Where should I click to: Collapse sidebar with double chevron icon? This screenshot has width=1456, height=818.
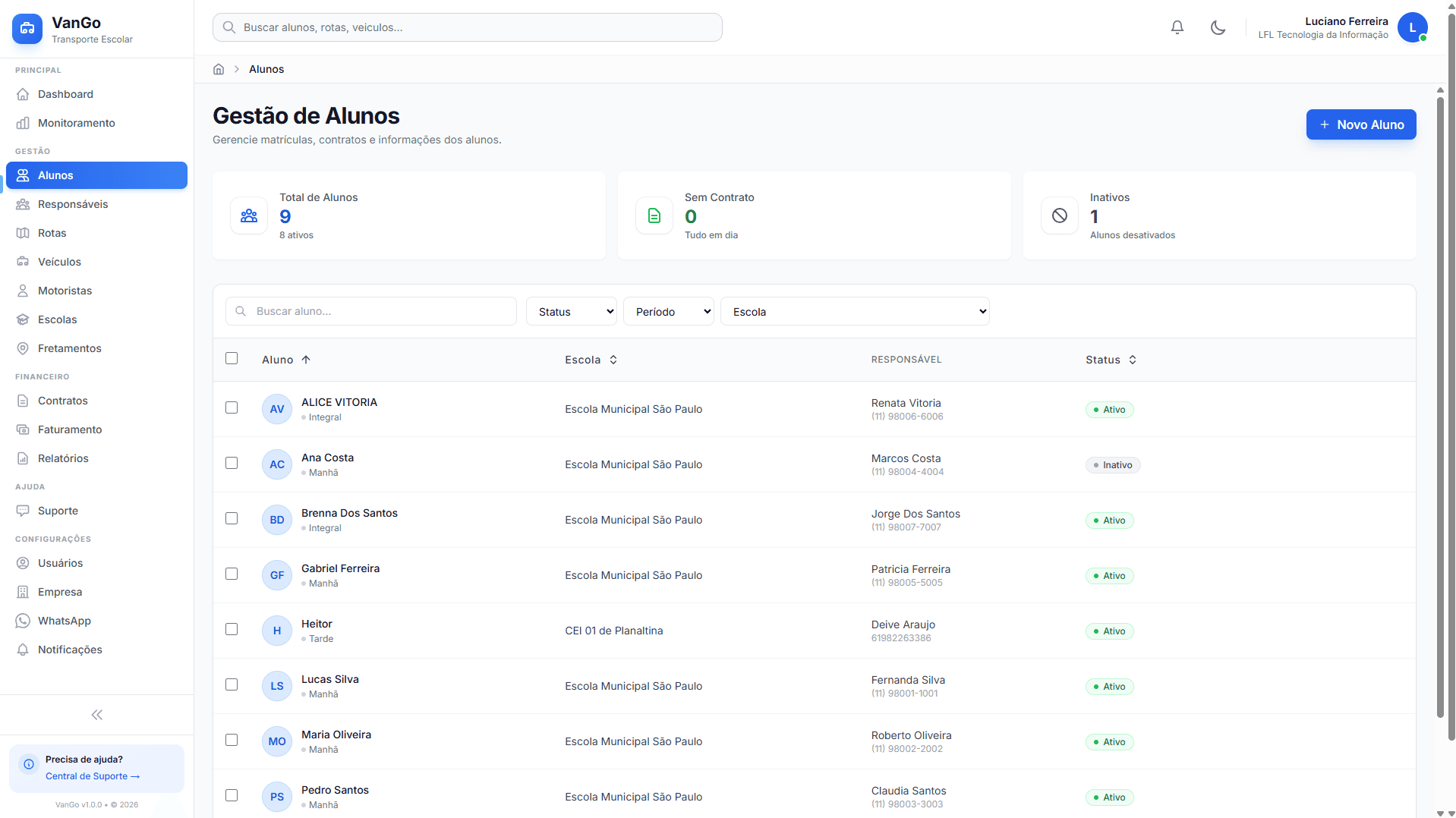96,715
